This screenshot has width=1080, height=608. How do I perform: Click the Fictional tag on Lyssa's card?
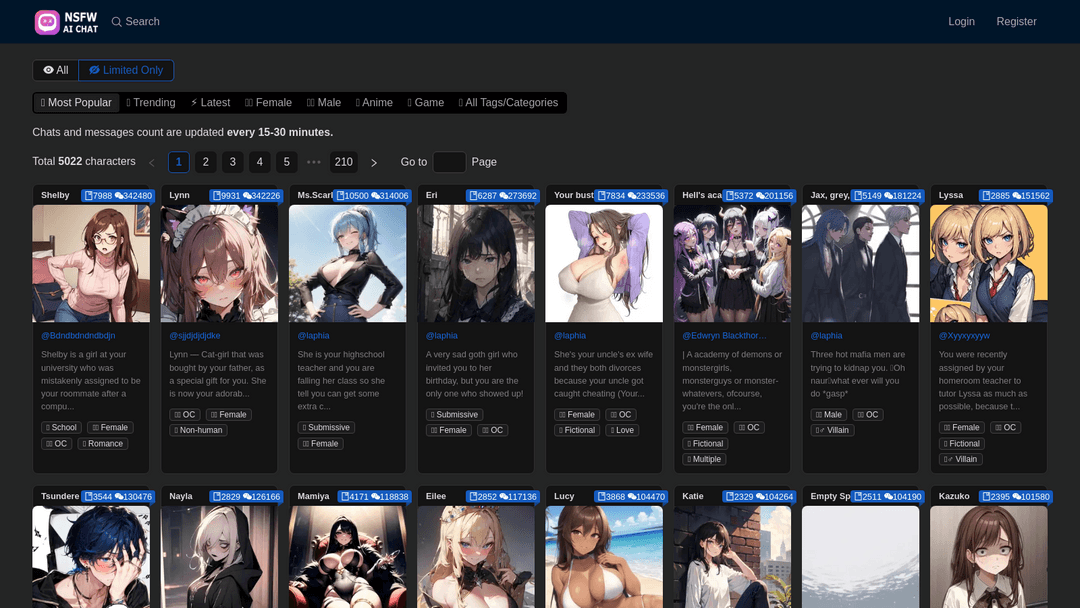click(962, 443)
